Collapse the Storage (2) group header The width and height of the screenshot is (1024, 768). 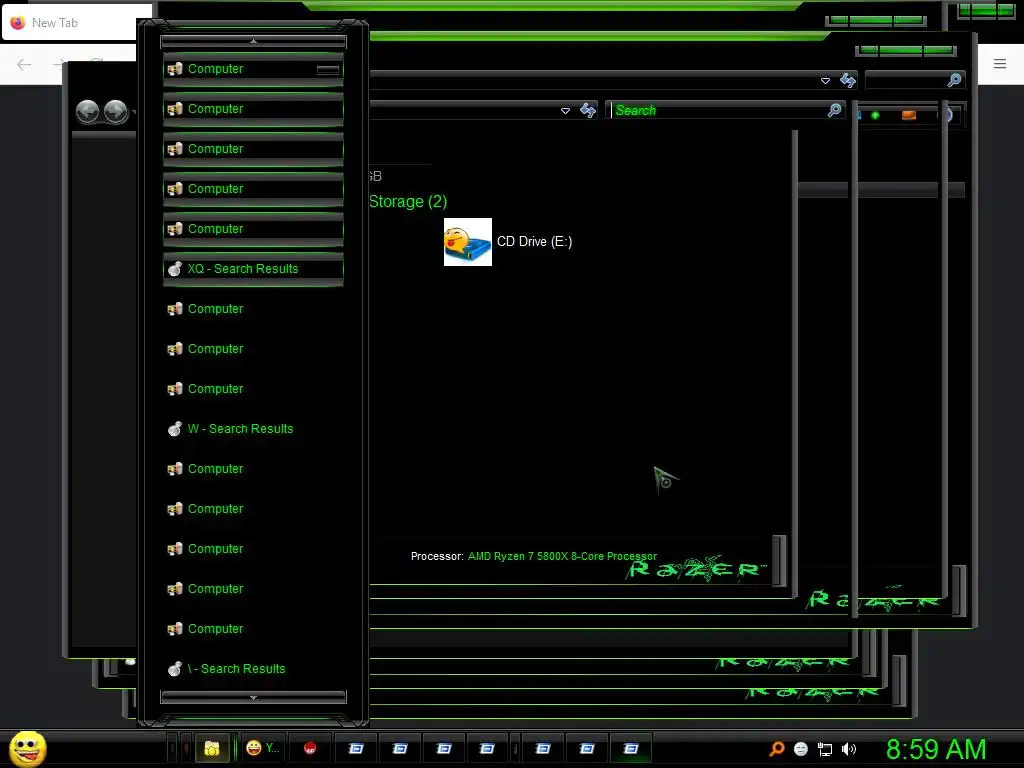click(x=408, y=202)
